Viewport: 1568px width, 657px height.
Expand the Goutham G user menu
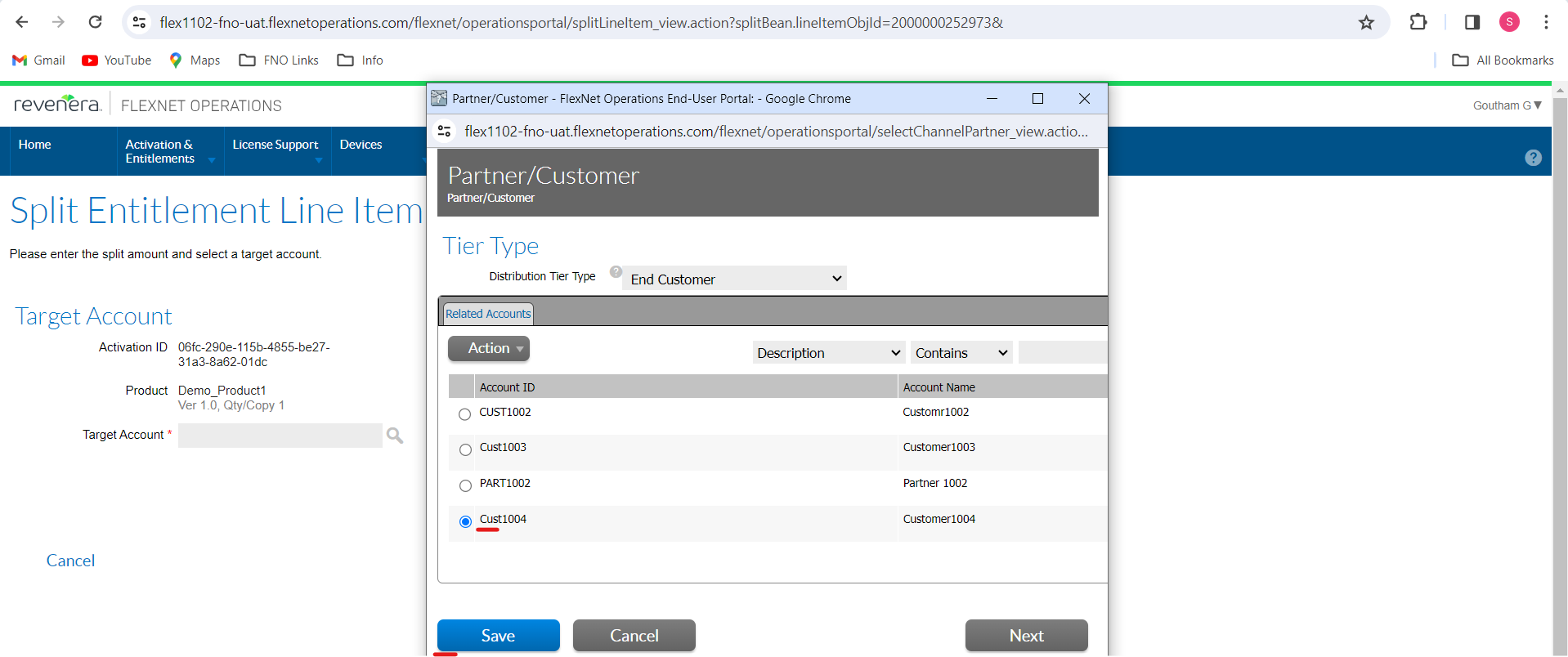(x=1507, y=105)
